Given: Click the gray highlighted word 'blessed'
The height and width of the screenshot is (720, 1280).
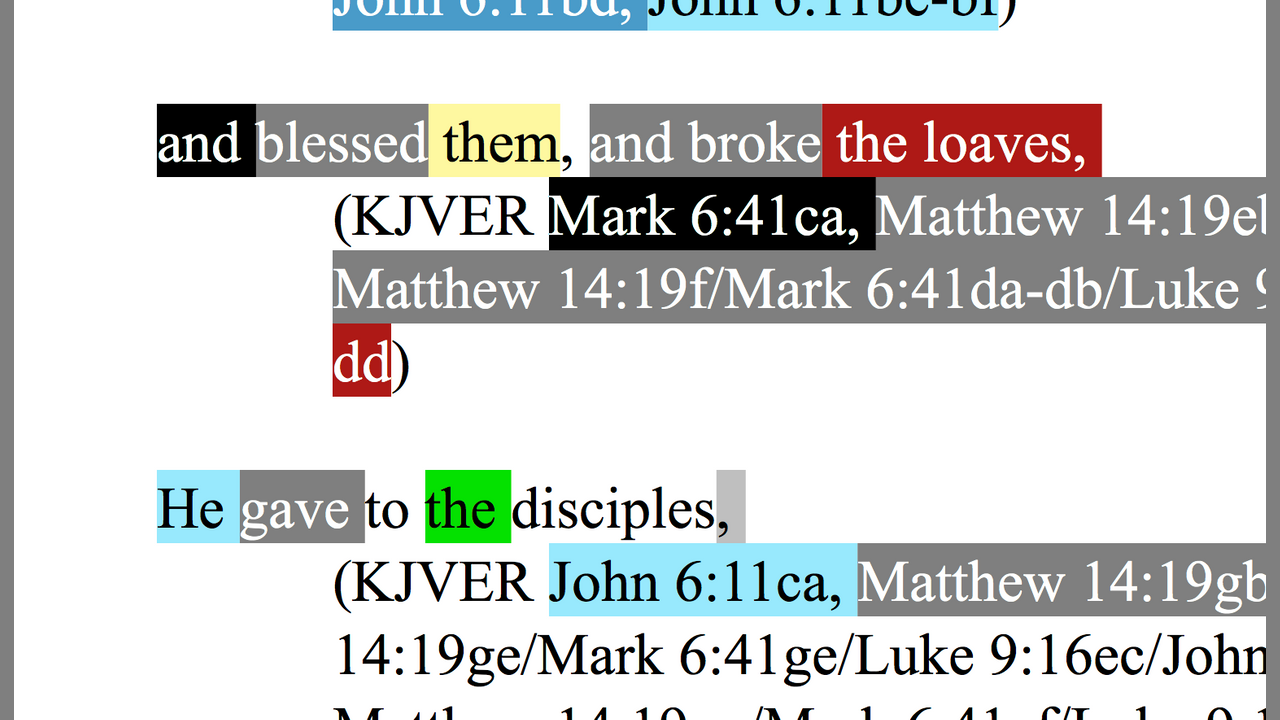Looking at the screenshot, I should (x=342, y=141).
